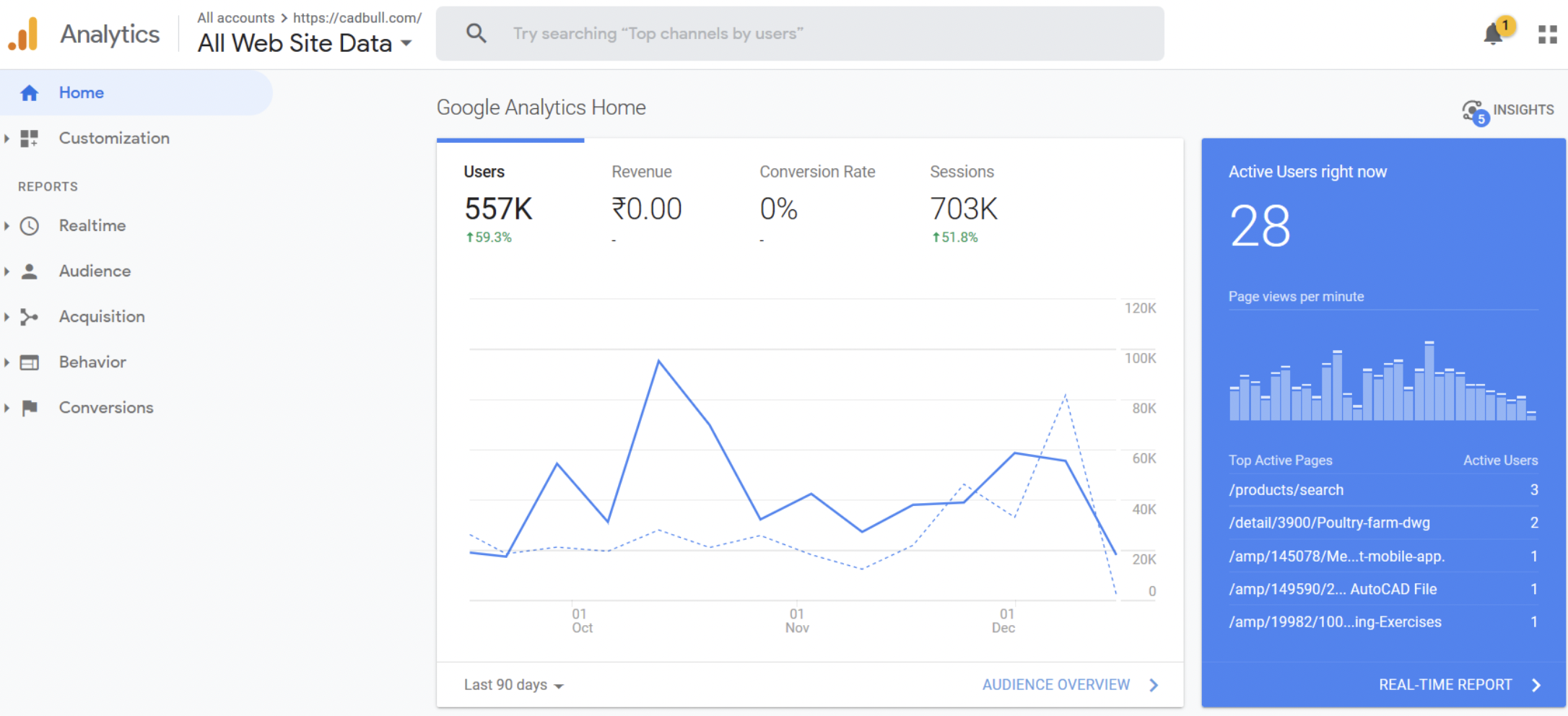Click the Google Analytics logo icon
Image resolution: width=1568 pixels, height=716 pixels.
tap(23, 35)
